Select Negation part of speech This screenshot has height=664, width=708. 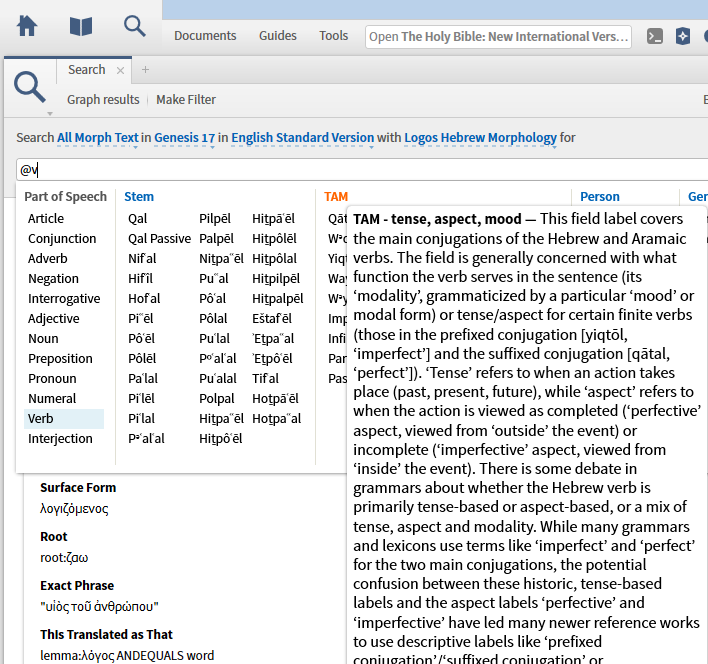point(53,279)
